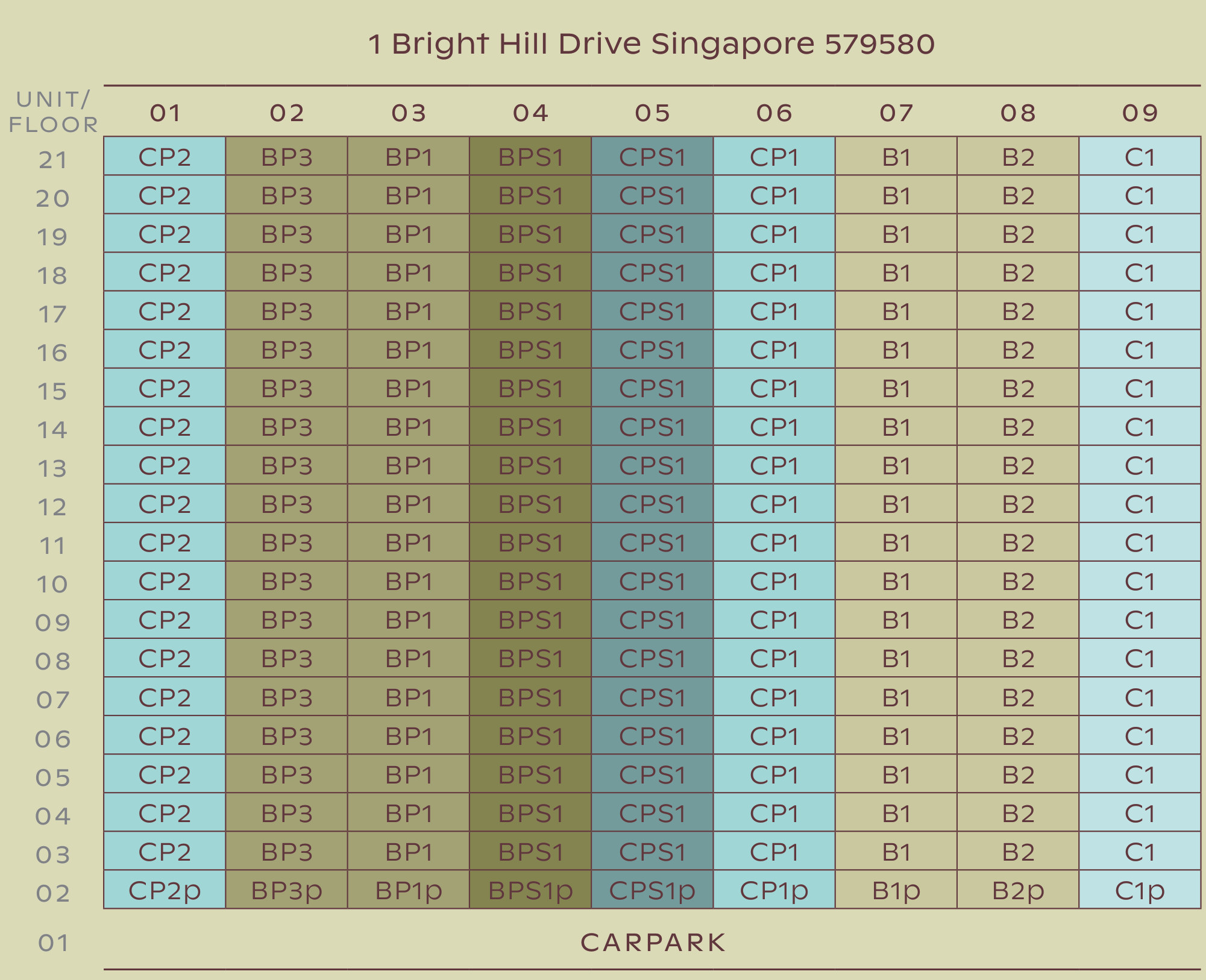
Task: Select column header 09
Action: click(1140, 113)
